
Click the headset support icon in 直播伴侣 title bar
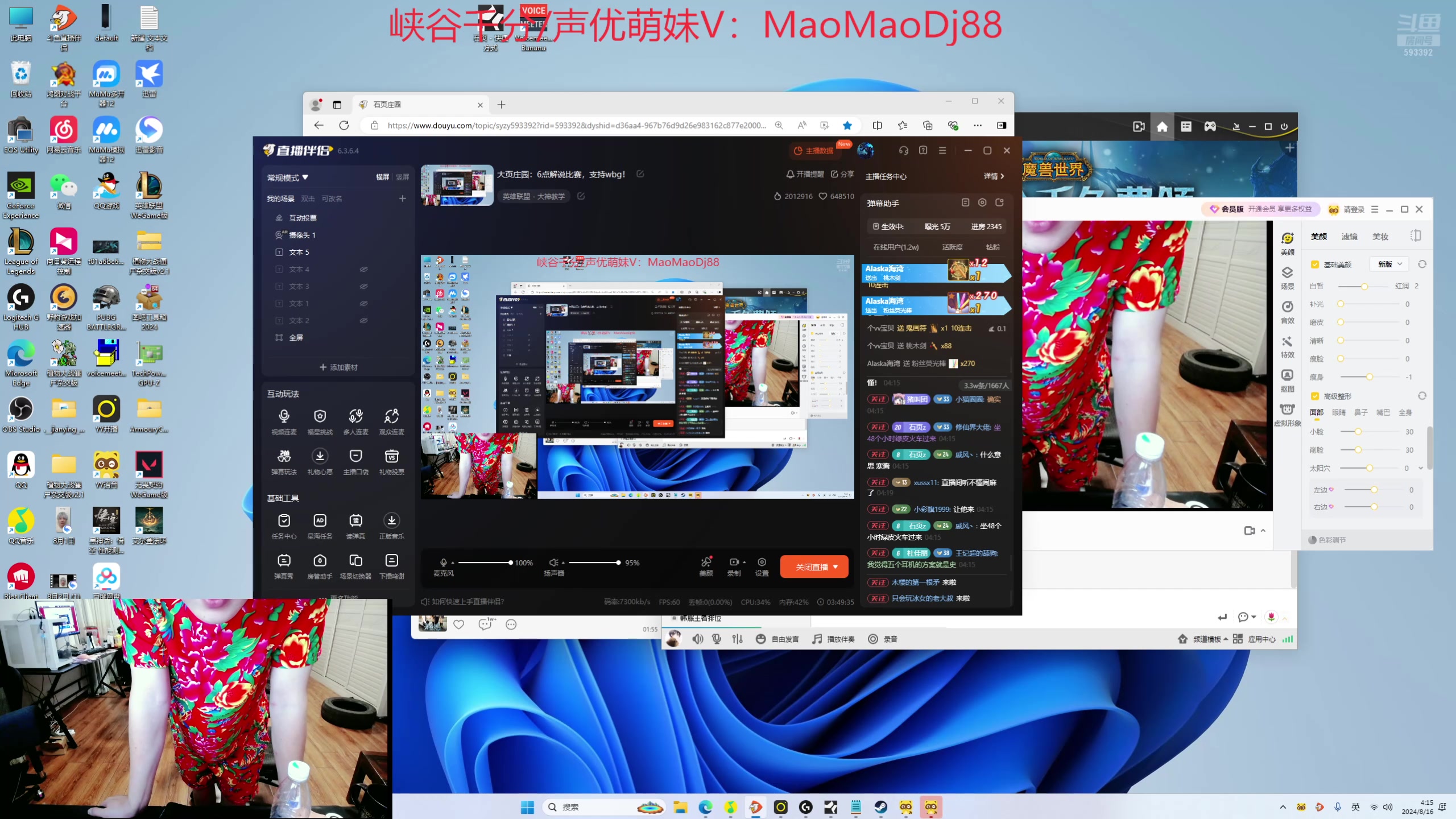point(903,150)
